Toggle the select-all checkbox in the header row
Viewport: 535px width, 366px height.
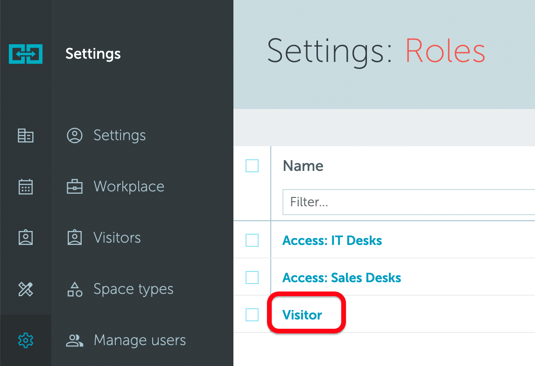click(252, 166)
